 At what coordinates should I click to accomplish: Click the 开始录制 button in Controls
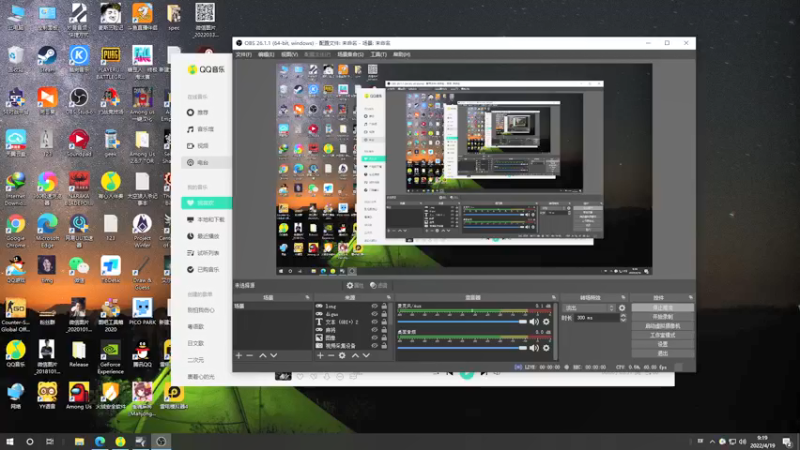pos(663,317)
